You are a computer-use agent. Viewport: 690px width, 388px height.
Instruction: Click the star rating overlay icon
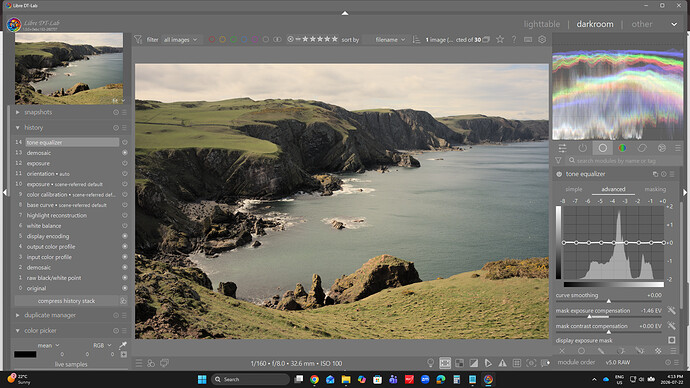tap(500, 40)
